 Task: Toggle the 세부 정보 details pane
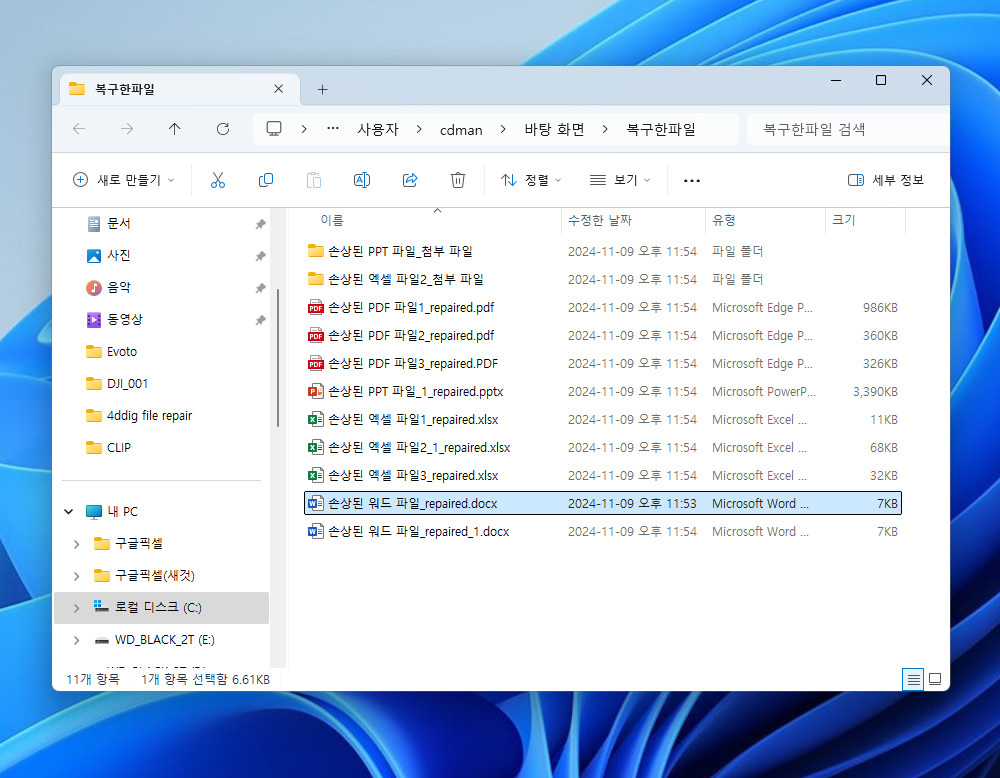tap(886, 180)
